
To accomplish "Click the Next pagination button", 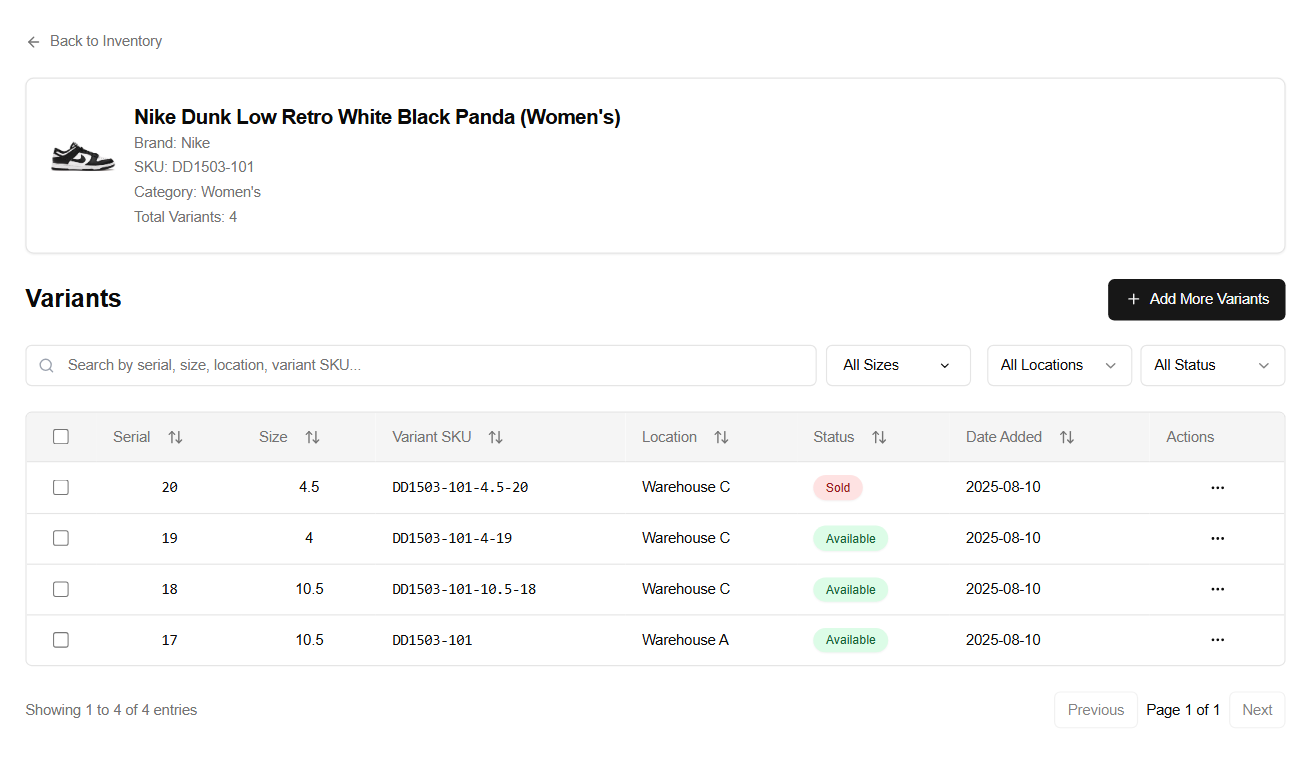I will 1256,710.
